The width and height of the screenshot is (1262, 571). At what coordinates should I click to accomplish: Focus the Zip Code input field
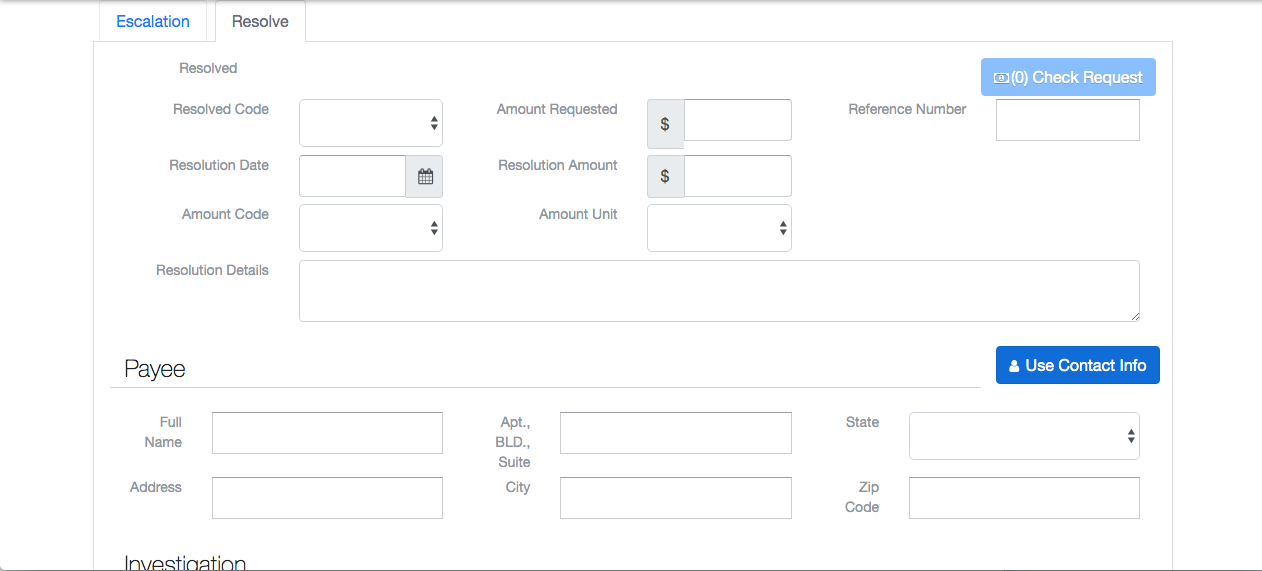(x=1024, y=498)
